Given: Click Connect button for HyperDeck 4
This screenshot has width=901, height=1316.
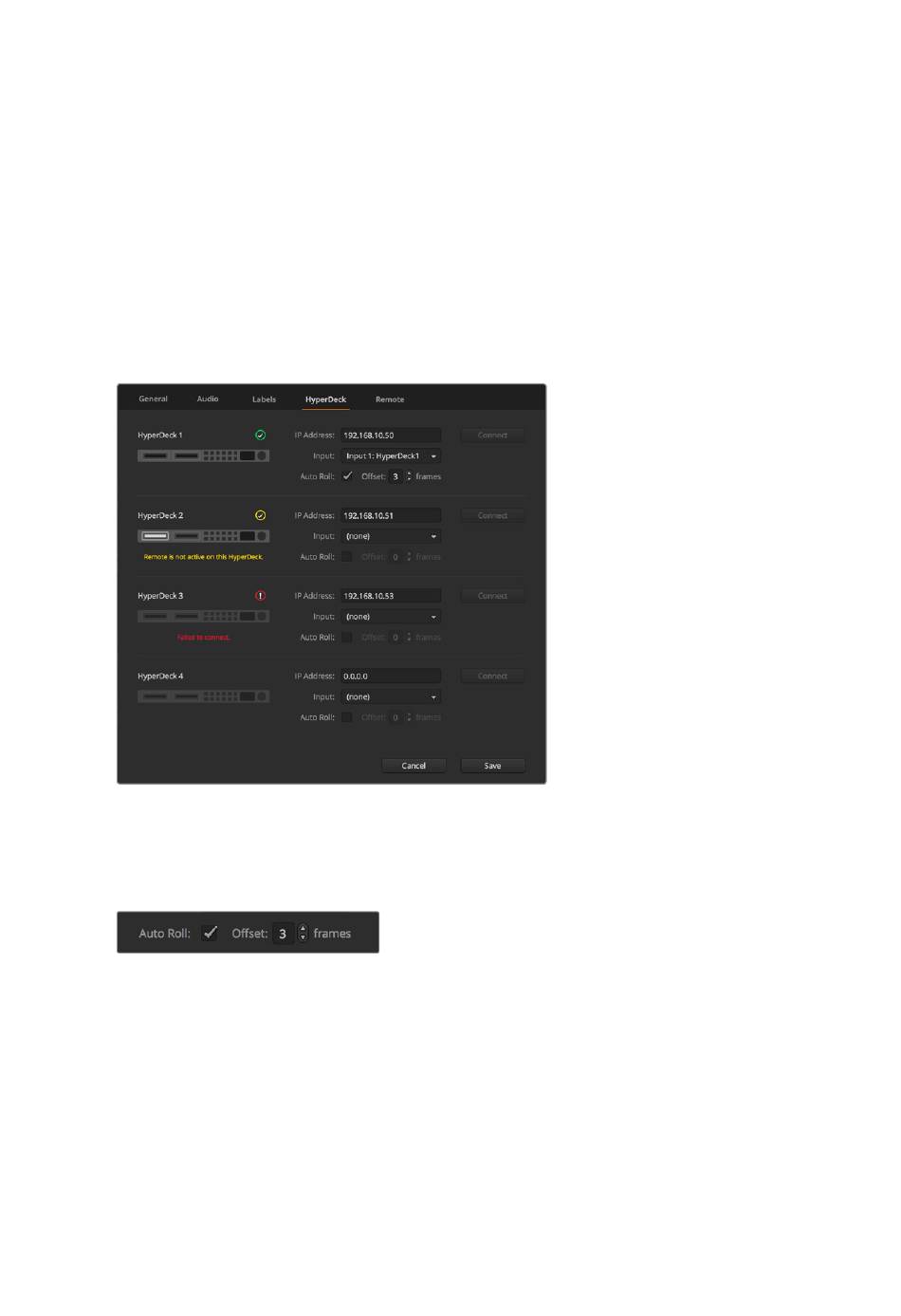Looking at the screenshot, I should point(492,677).
